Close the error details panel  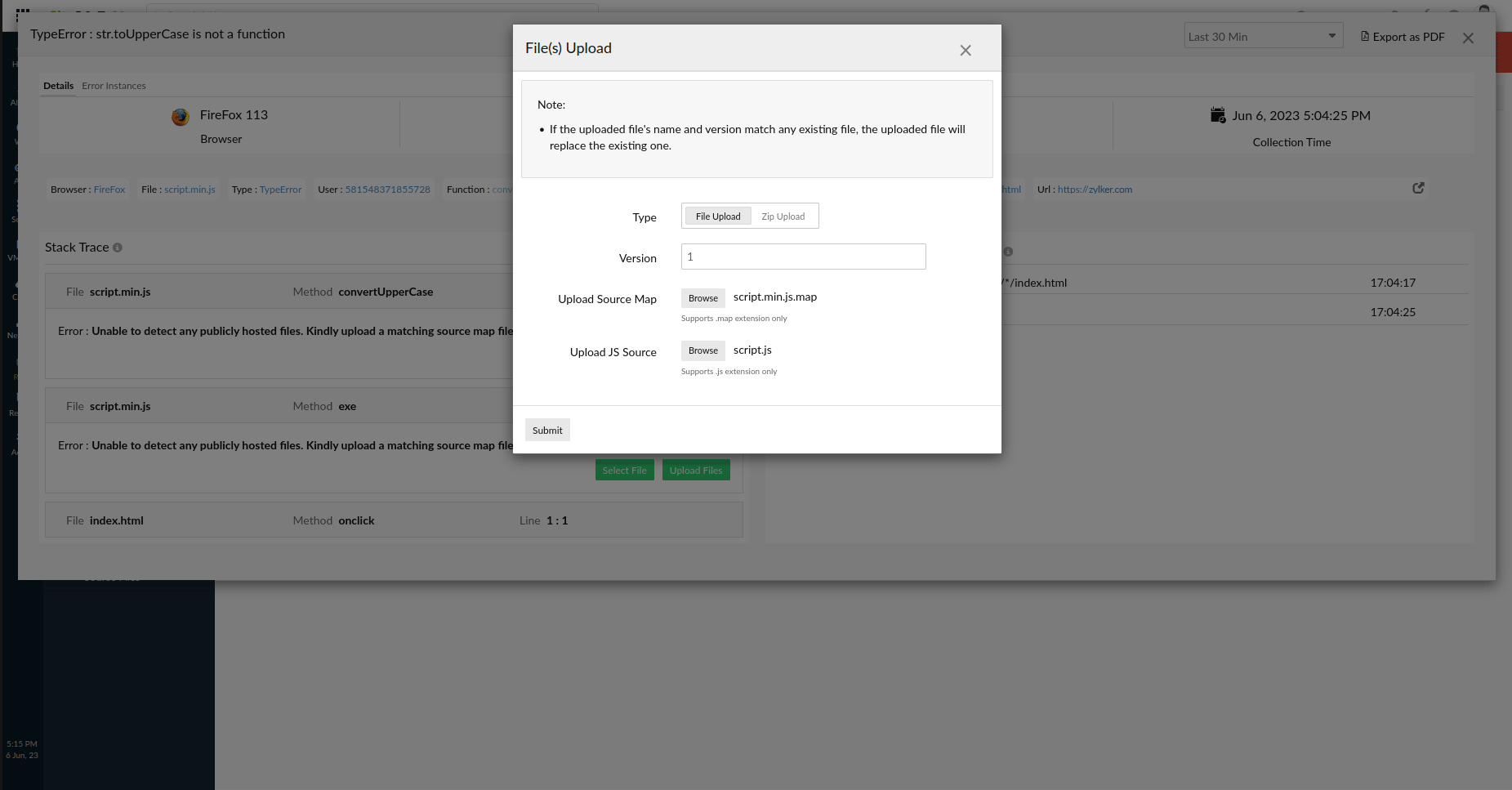click(1467, 38)
